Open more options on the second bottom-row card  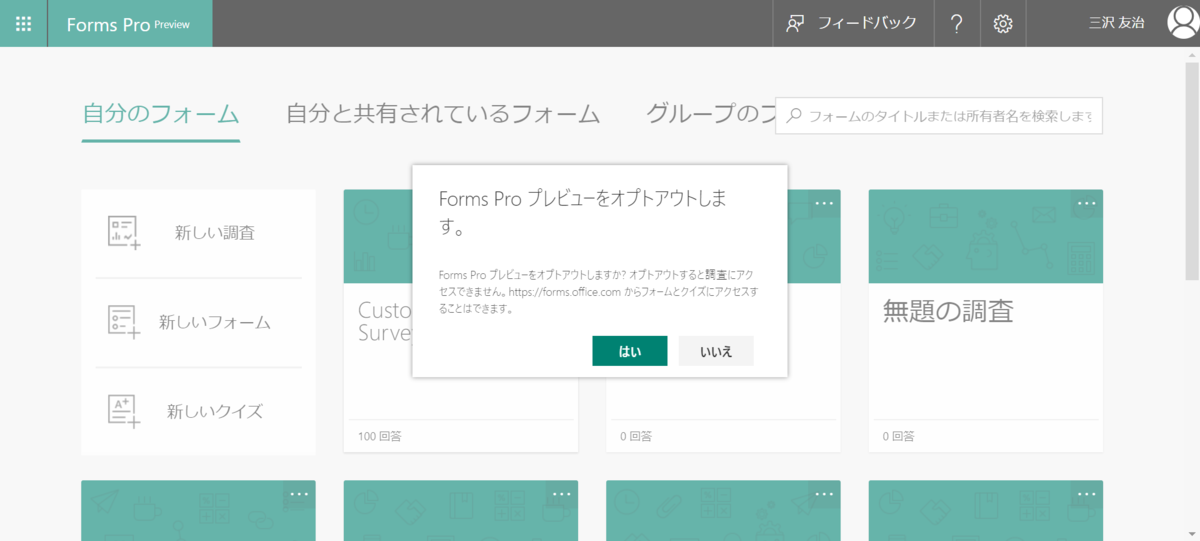pos(562,494)
